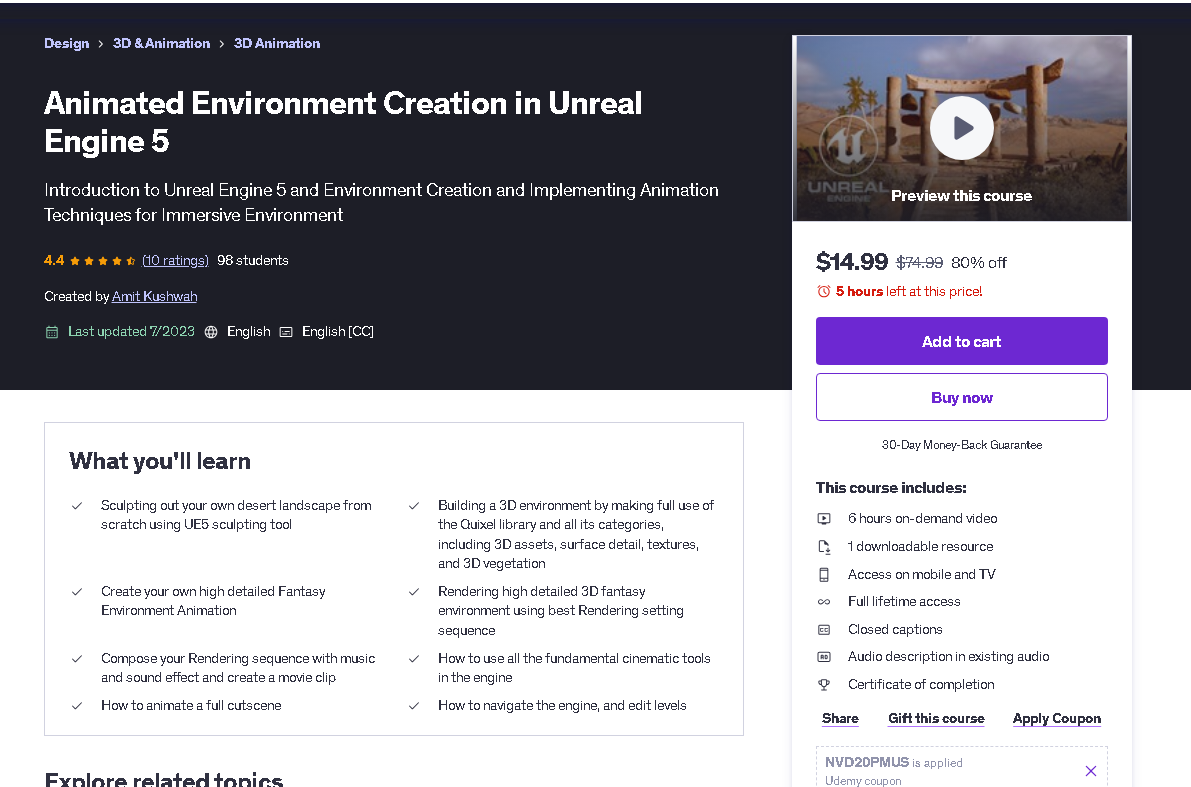Click checkmark beside Building a 3D environment

pyautogui.click(x=414, y=506)
